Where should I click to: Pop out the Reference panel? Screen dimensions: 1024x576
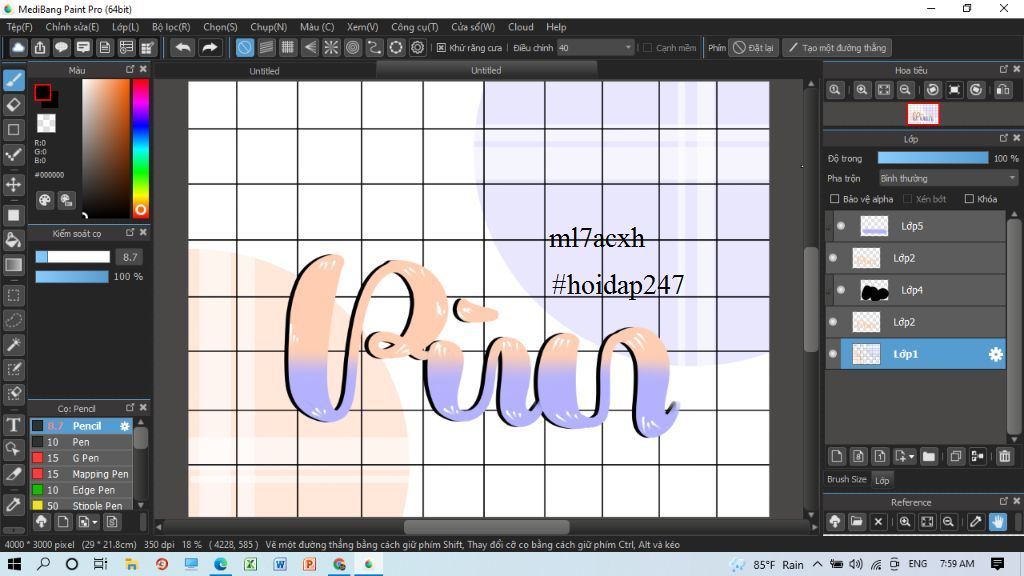1004,502
